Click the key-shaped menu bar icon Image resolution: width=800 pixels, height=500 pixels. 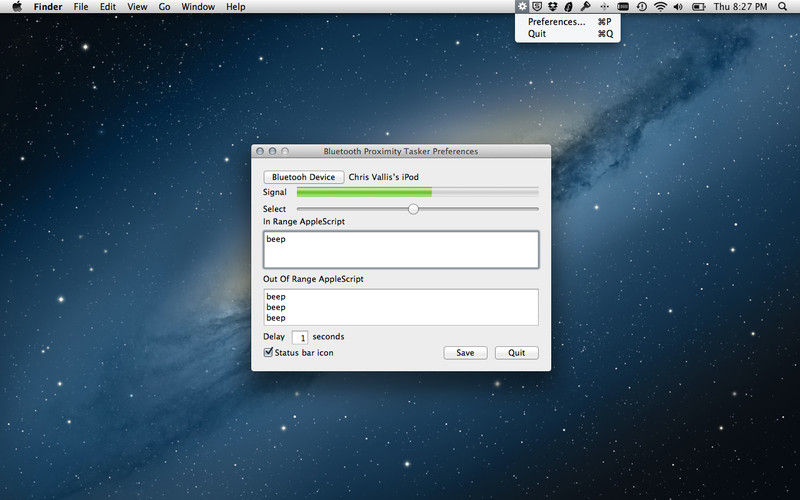click(x=585, y=7)
